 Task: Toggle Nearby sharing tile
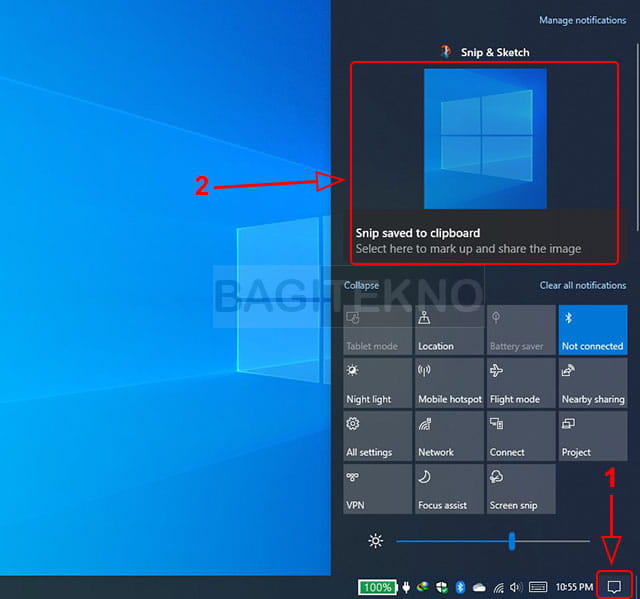click(x=593, y=383)
